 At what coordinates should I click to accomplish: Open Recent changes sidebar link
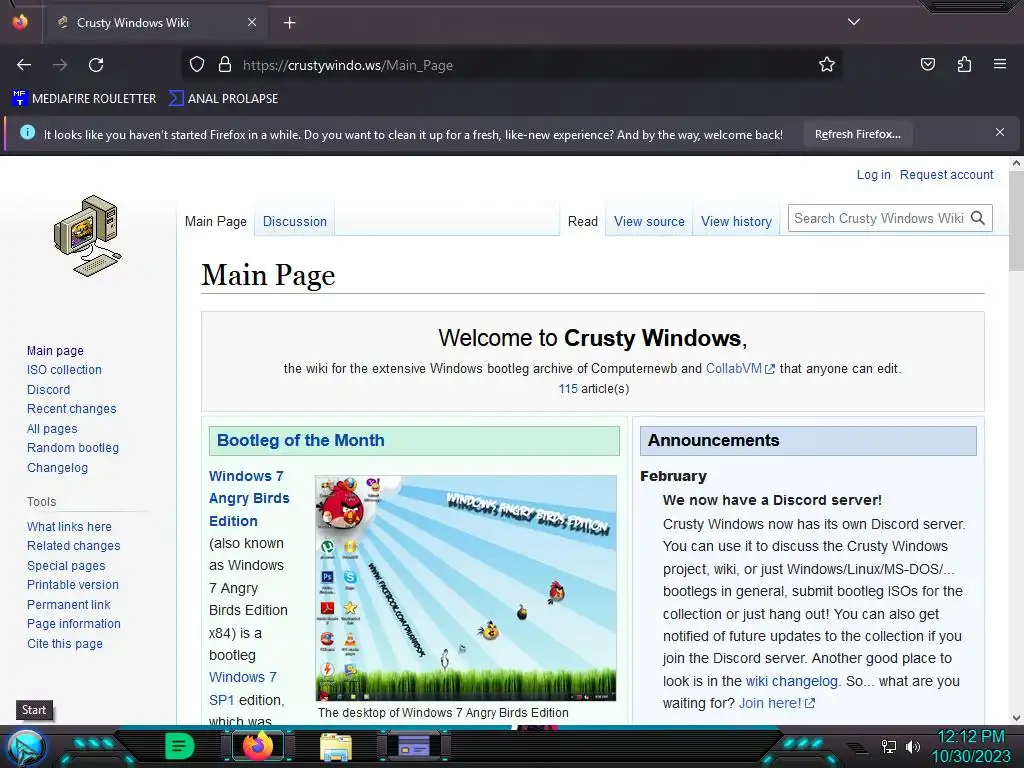[71, 409]
